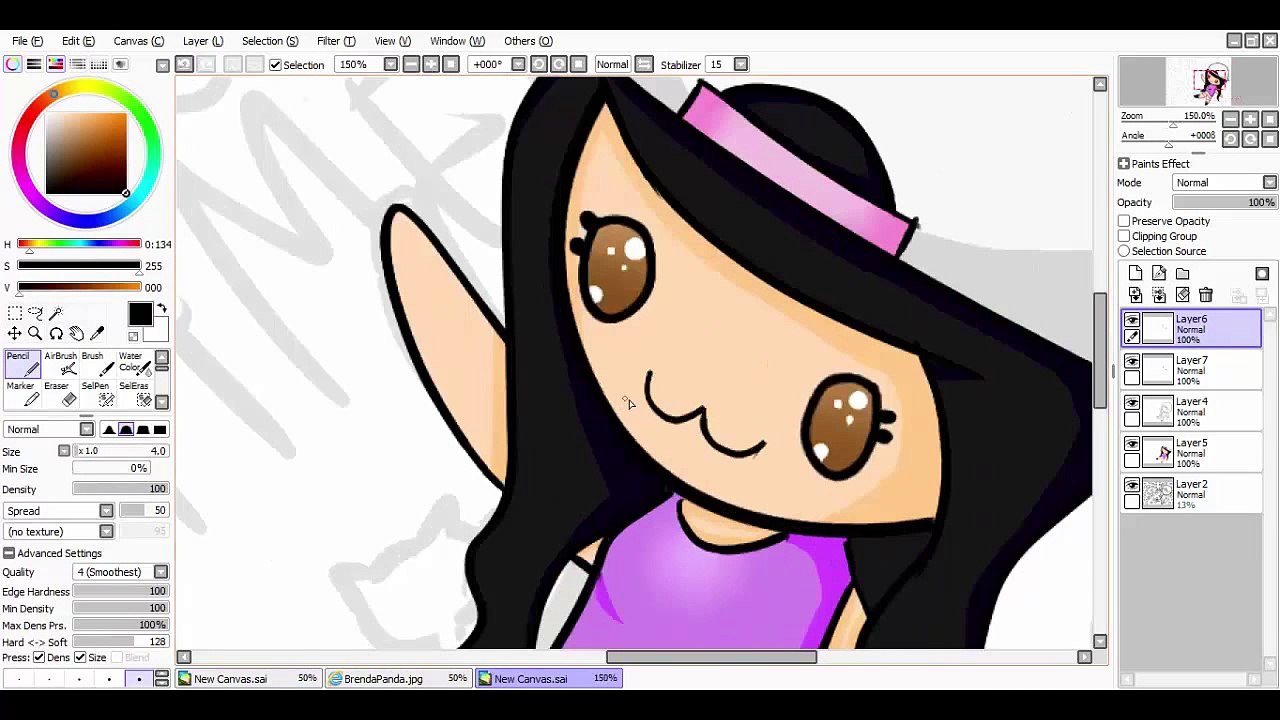Pick the Water Color tool
This screenshot has width=1280, height=720.
pos(133,363)
